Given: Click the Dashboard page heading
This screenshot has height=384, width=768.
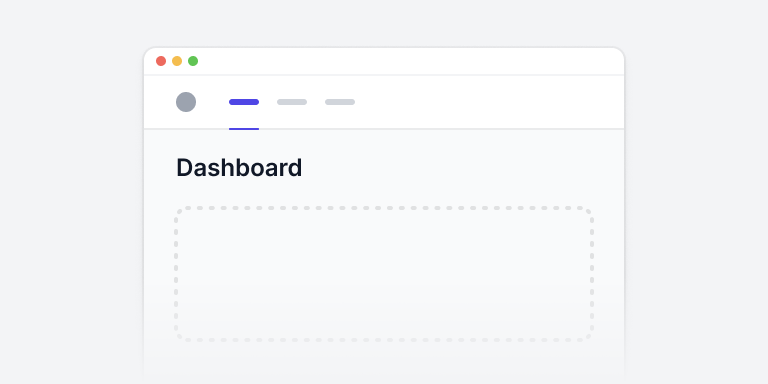Looking at the screenshot, I should tap(239, 168).
